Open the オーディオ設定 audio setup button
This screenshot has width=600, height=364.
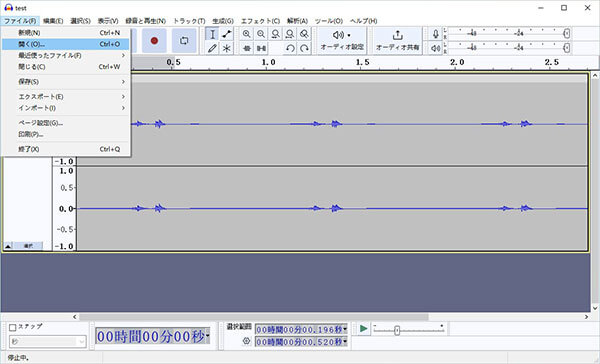(342, 41)
